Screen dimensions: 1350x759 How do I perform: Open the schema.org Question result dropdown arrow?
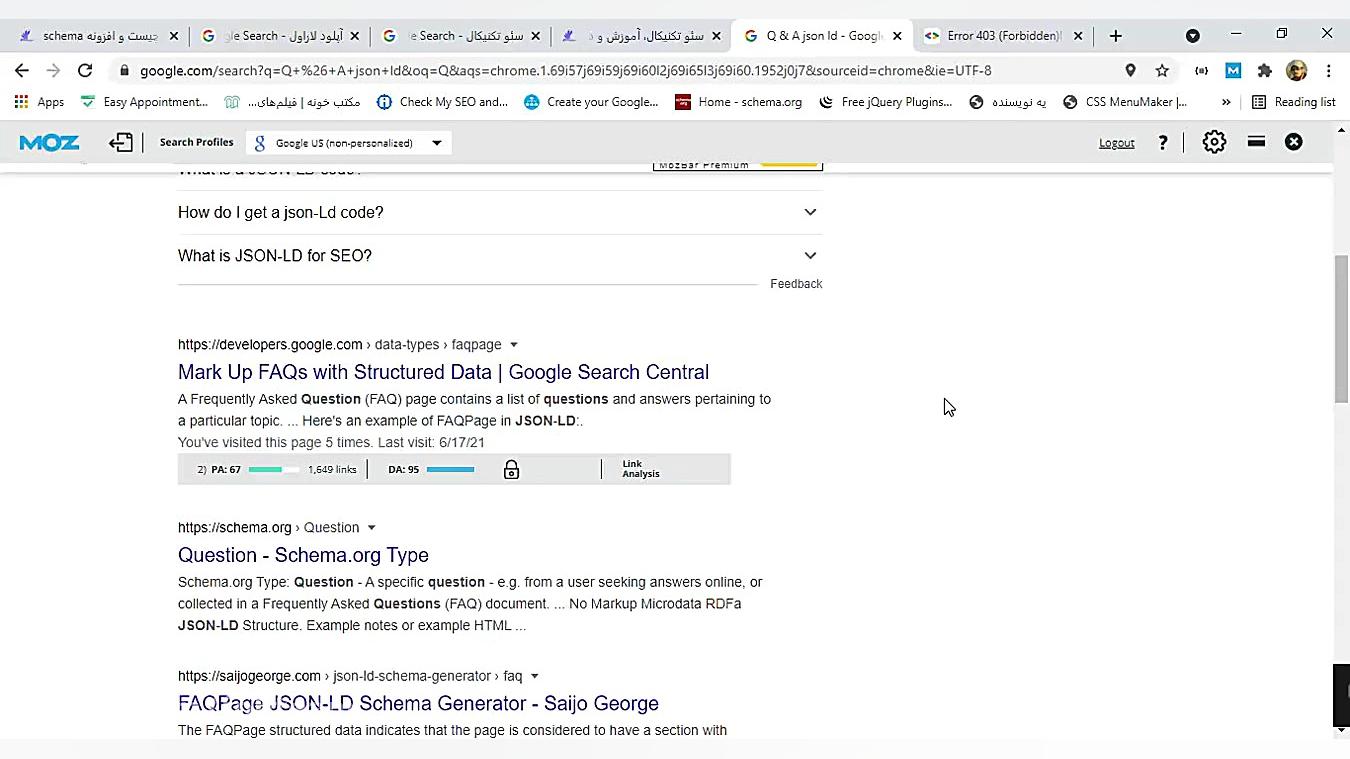click(x=371, y=528)
